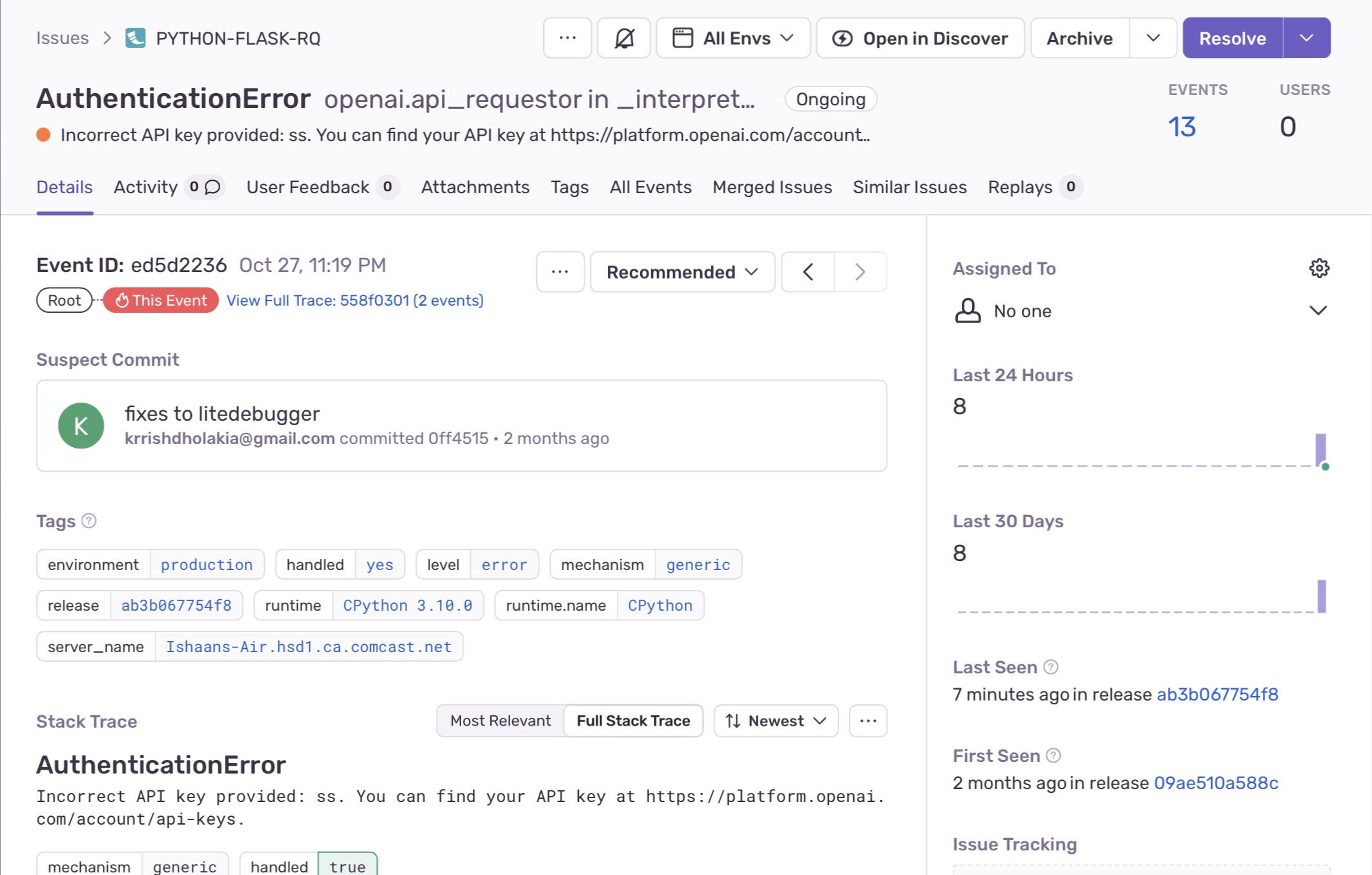Expand the Assigned To dropdown
The height and width of the screenshot is (875, 1372).
click(1320, 310)
